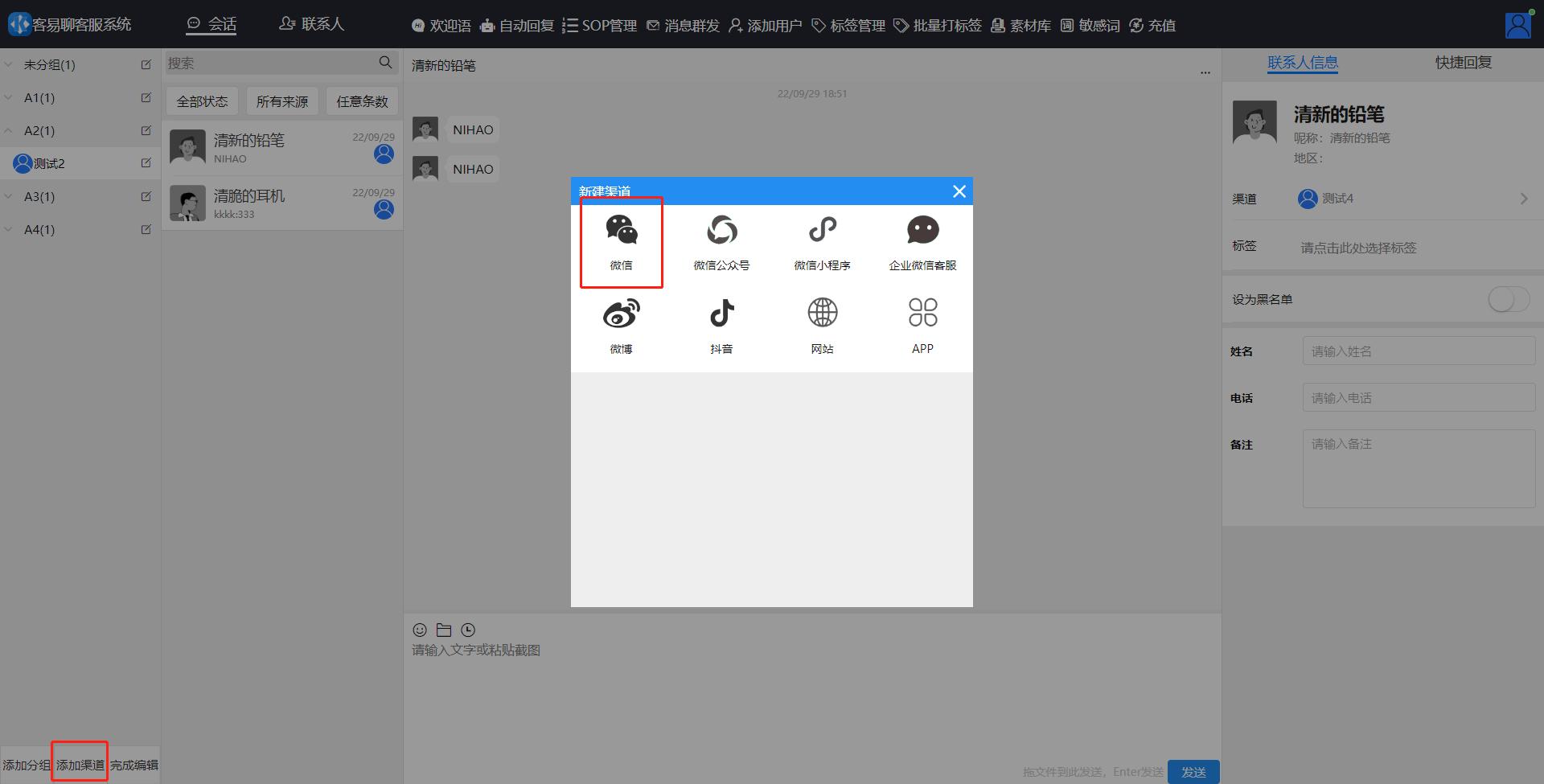The width and height of the screenshot is (1544, 784).
Task: Open the 清新的铅笔 conversation in list
Action: [281, 148]
